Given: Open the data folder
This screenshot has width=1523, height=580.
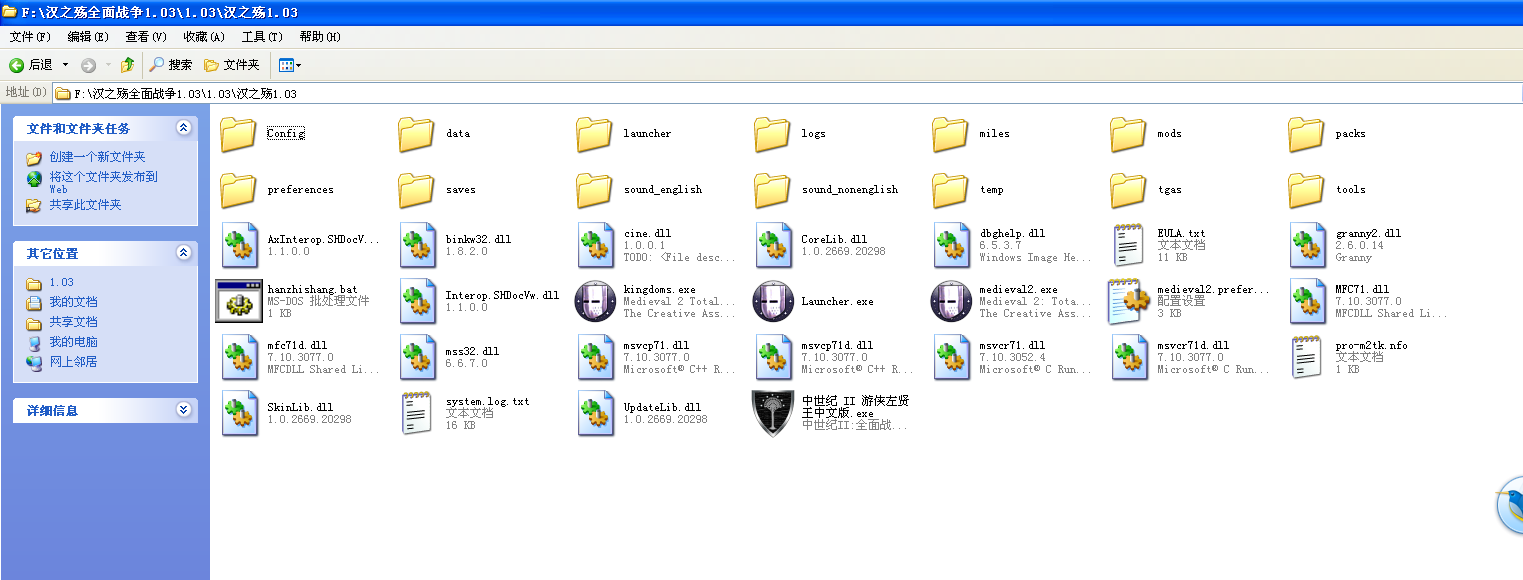Looking at the screenshot, I should pyautogui.click(x=417, y=134).
